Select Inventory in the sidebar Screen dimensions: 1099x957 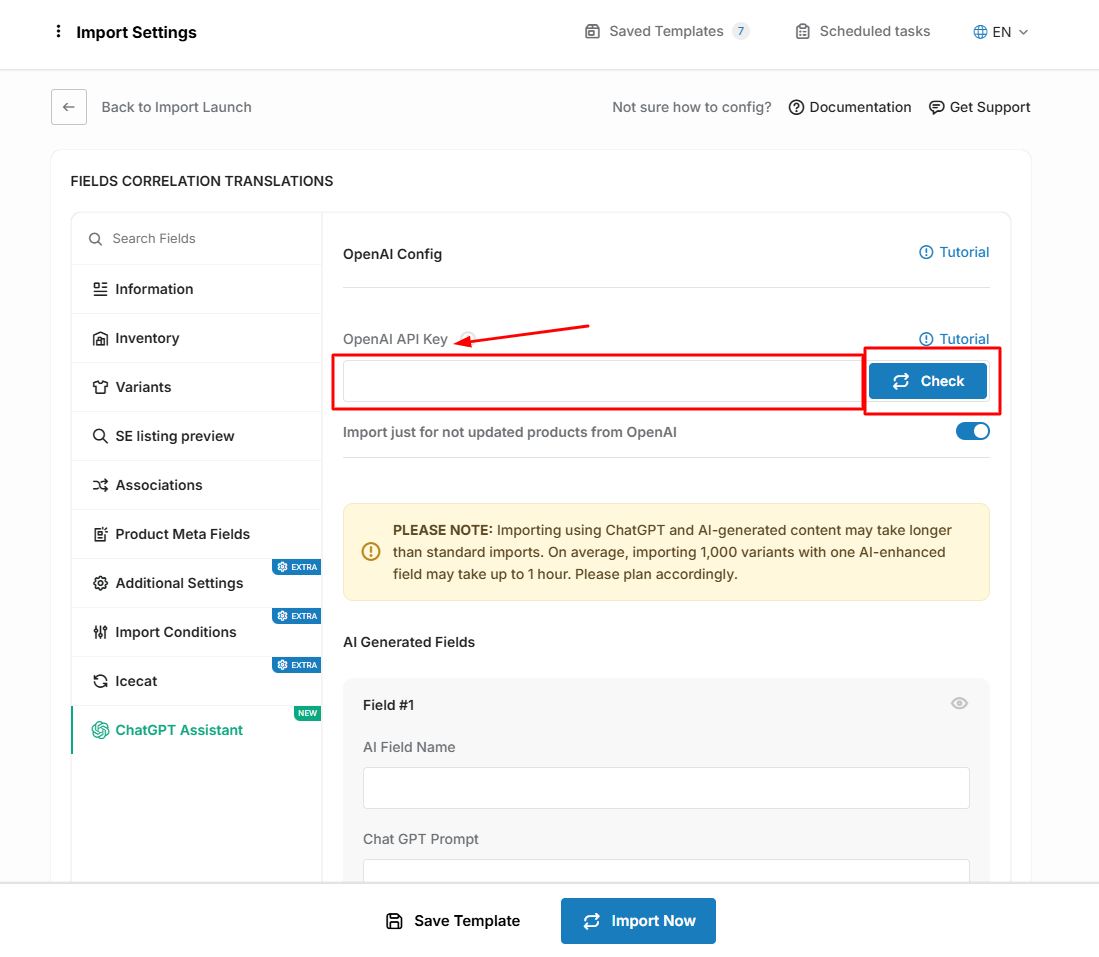tap(197, 339)
